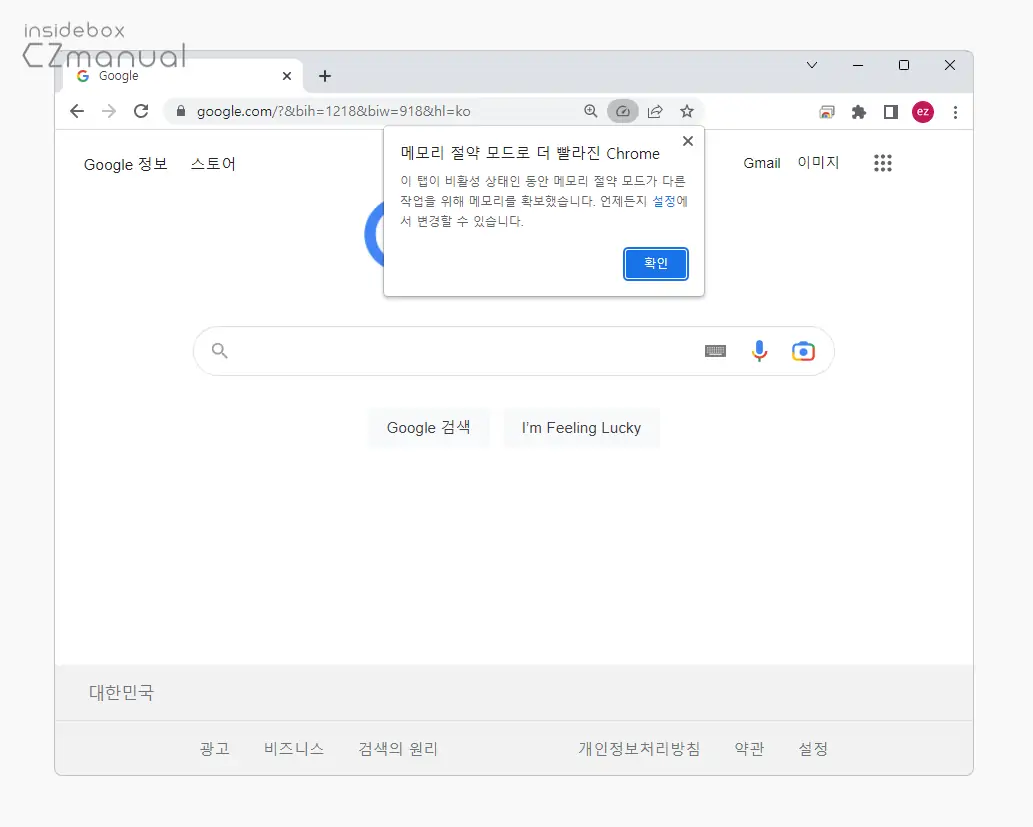The width and height of the screenshot is (1033, 827).
Task: Open a new tab with plus
Action: [x=325, y=76]
